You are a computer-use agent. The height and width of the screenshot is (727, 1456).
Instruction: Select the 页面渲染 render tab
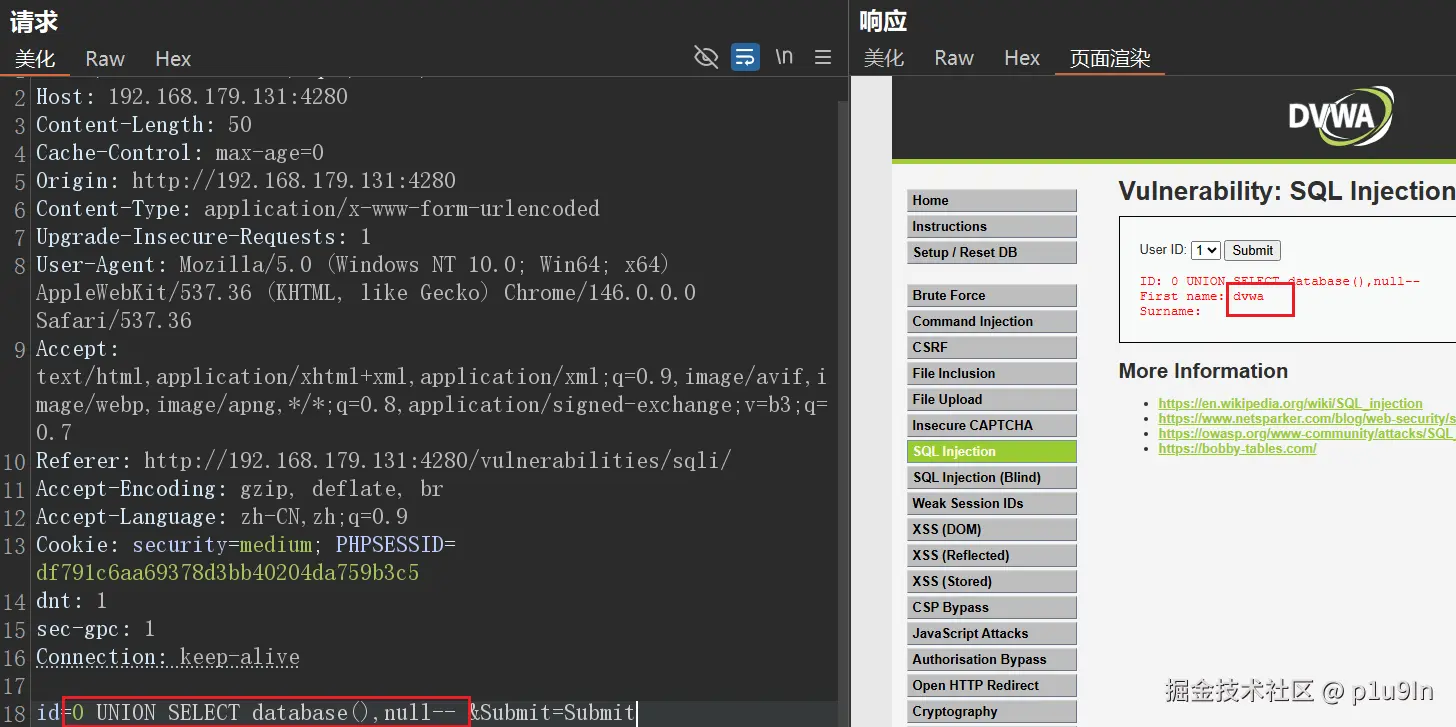click(1110, 58)
